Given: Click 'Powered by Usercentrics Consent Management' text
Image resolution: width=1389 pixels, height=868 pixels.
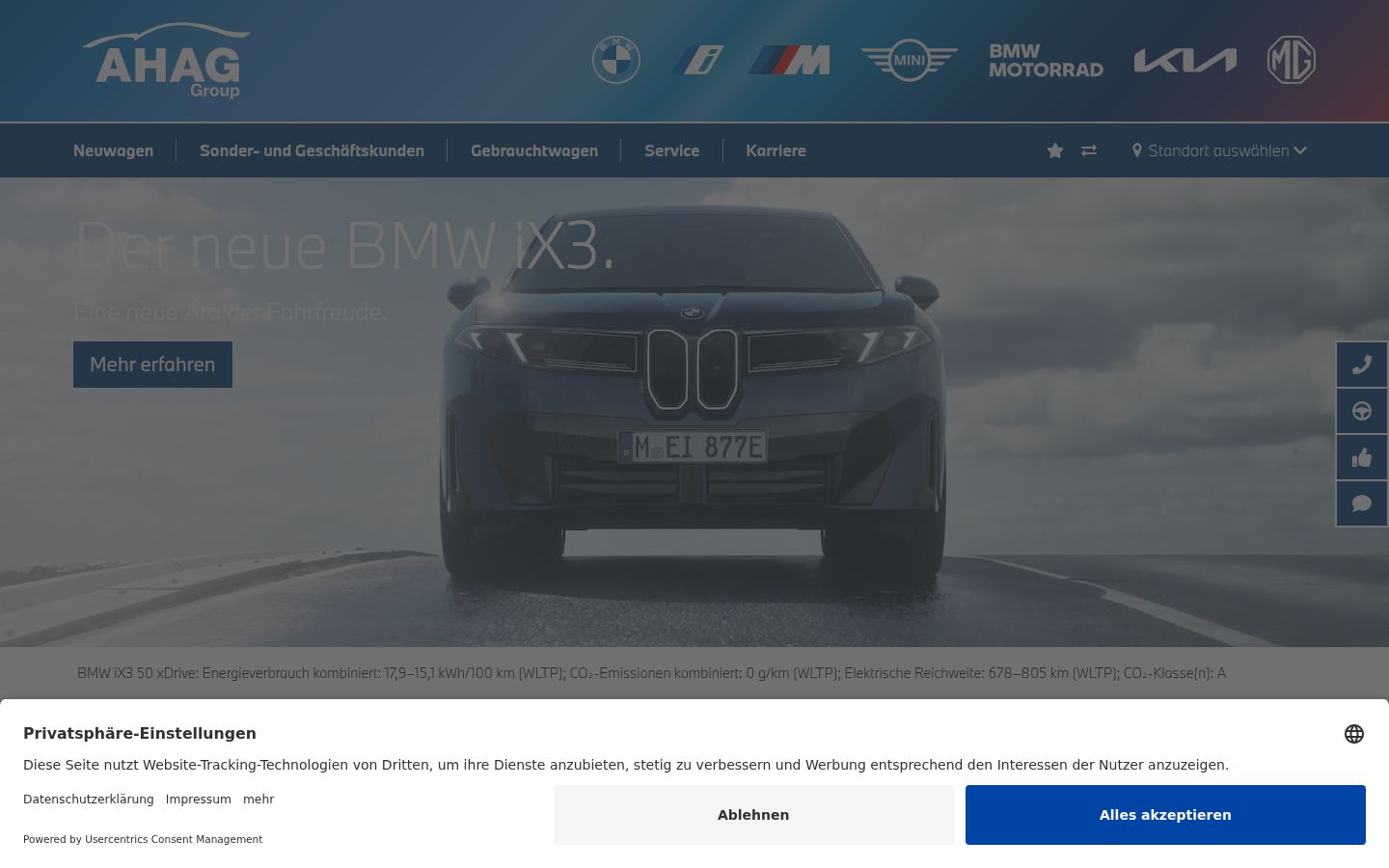Looking at the screenshot, I should tap(143, 839).
